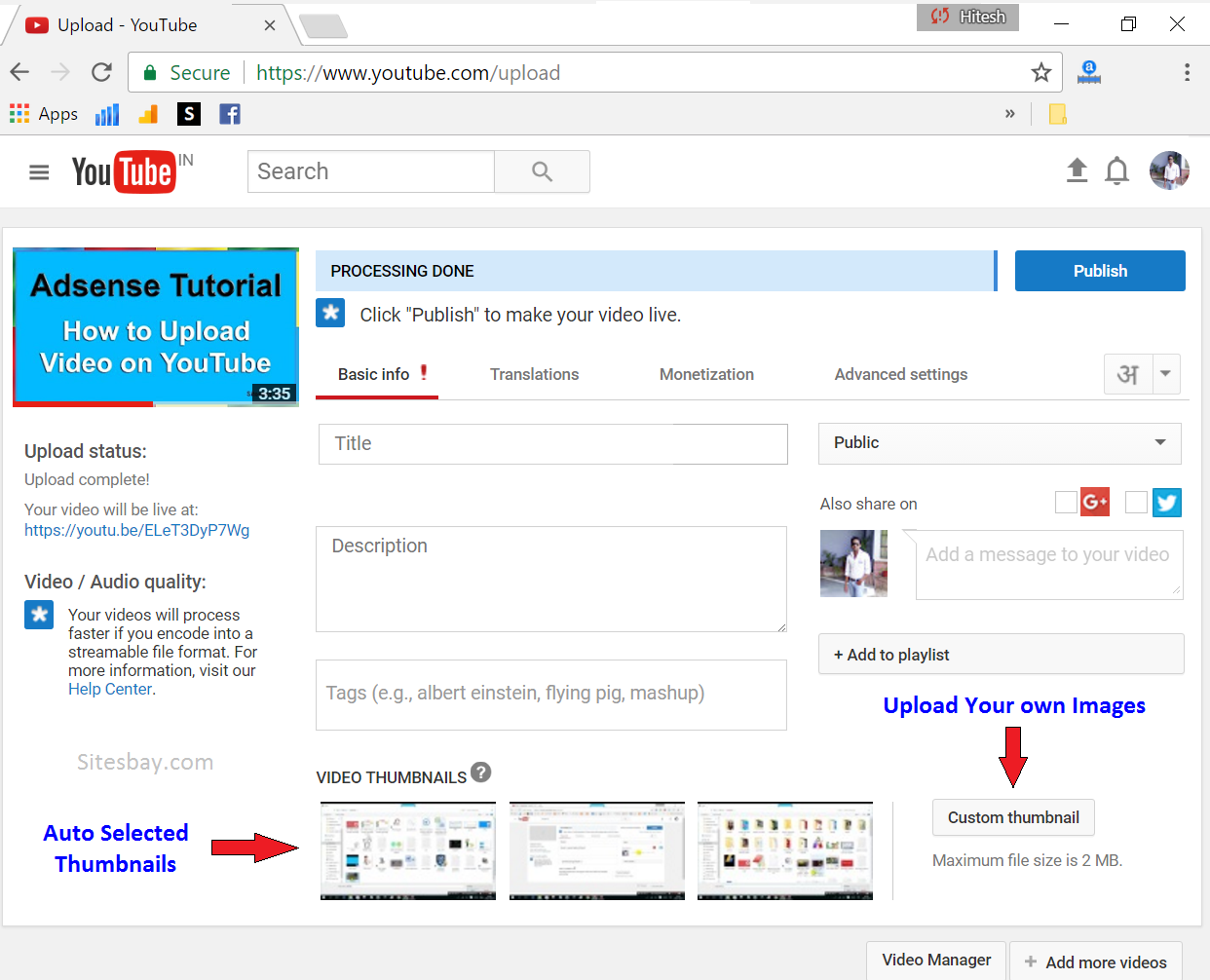The image size is (1210, 980).
Task: Switch to the Translations tab
Action: pos(534,375)
